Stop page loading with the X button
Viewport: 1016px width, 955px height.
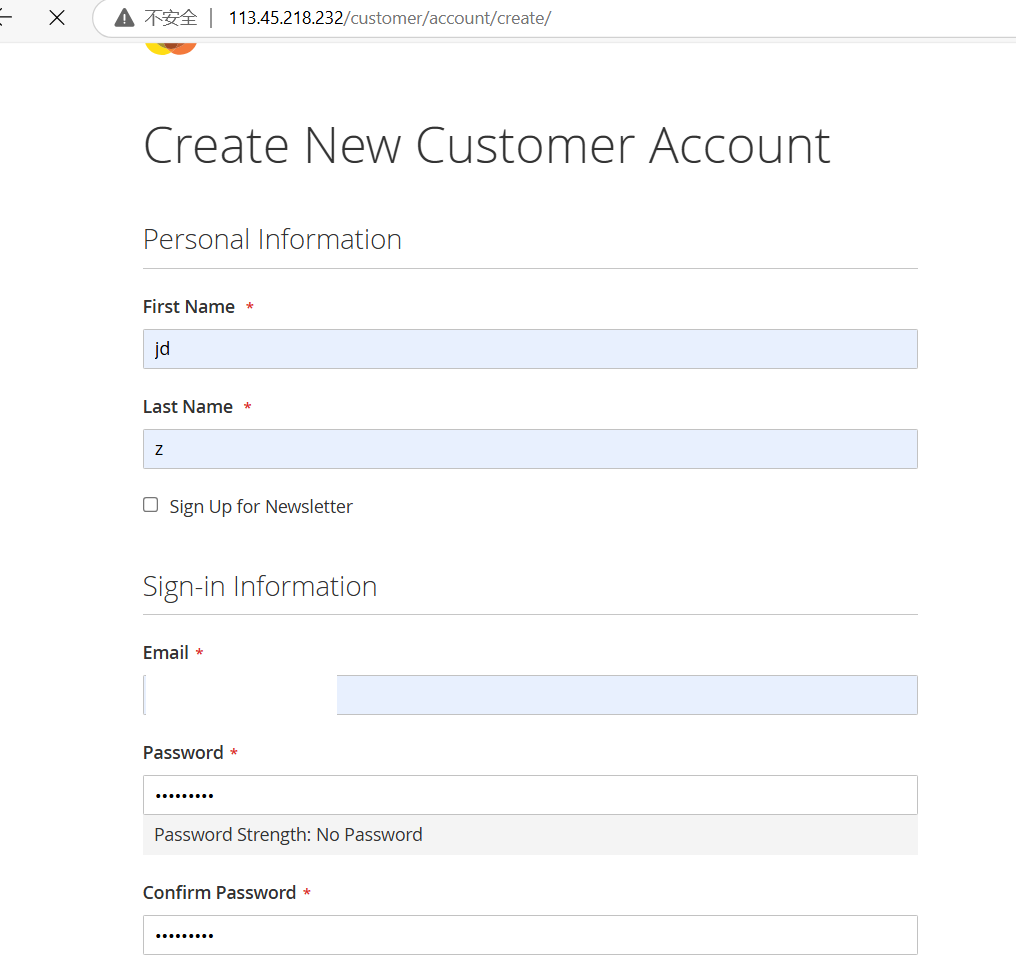tap(57, 18)
